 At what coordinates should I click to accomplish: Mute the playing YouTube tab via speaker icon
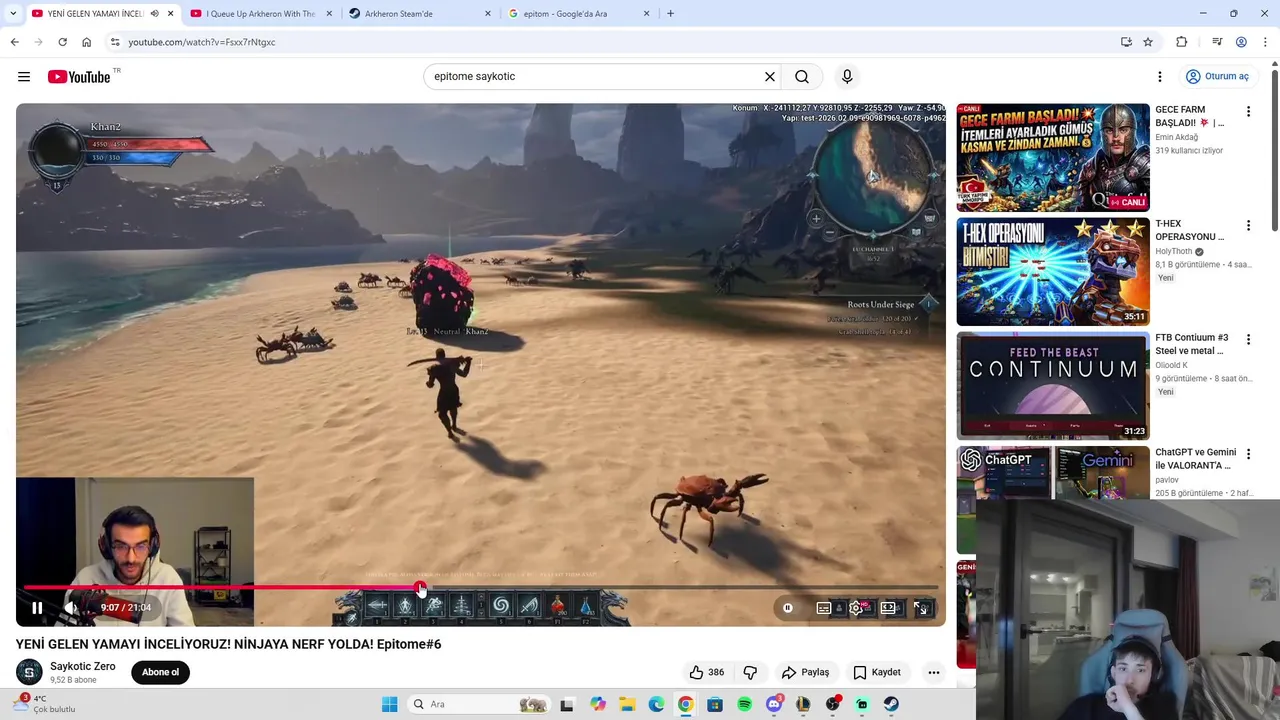point(154,14)
